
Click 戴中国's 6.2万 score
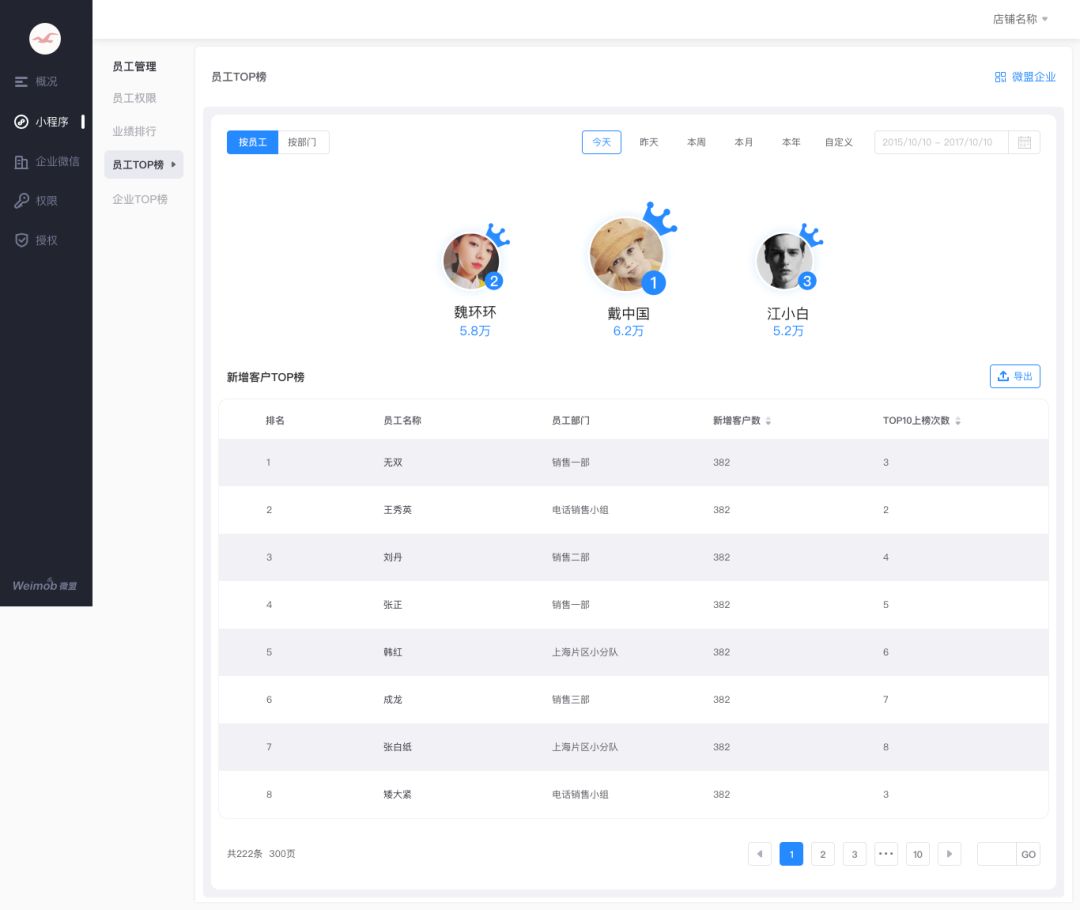point(628,331)
